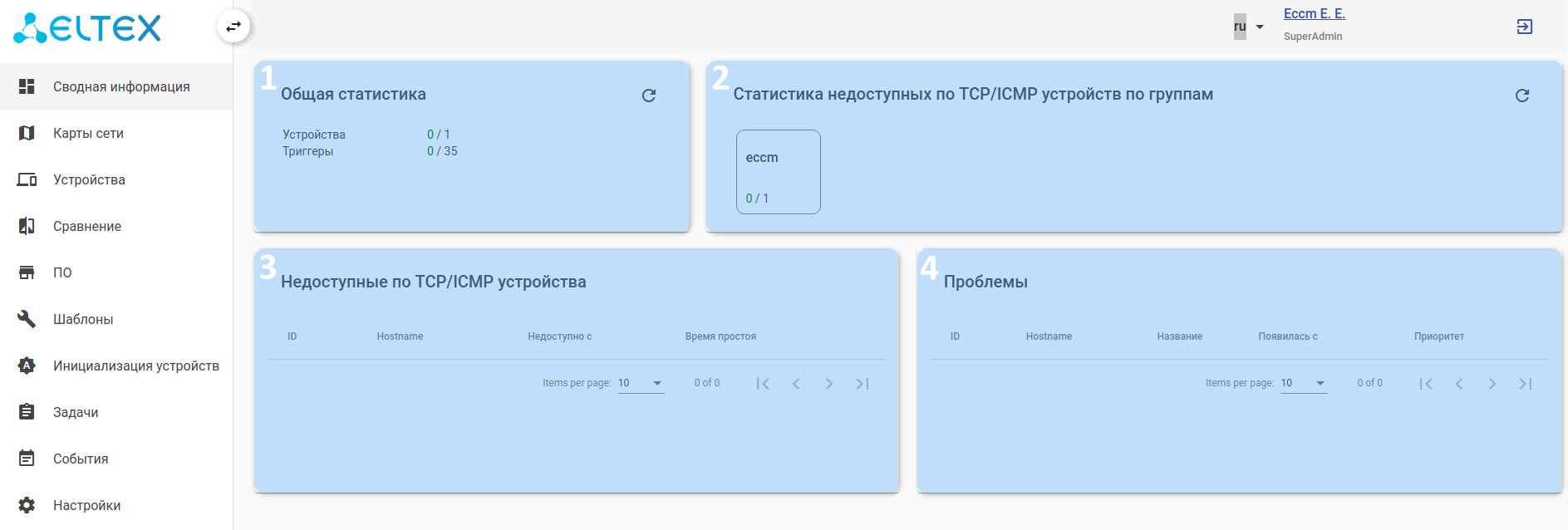Go to next page in Проблемы table
Image resolution: width=1568 pixels, height=530 pixels.
(x=1492, y=384)
